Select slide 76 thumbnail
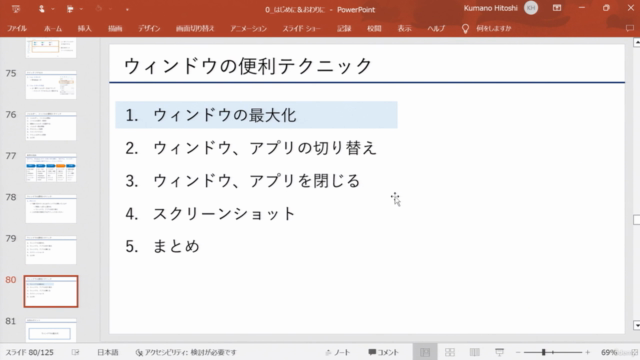640x360 pixels. [x=51, y=126]
